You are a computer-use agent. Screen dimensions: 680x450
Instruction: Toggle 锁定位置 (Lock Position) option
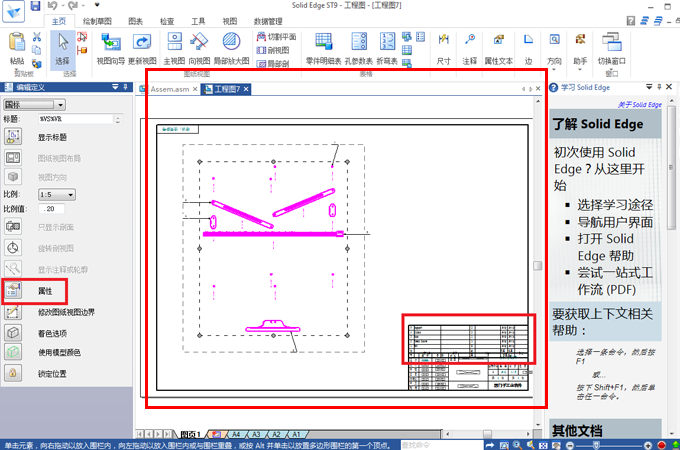tap(15, 373)
